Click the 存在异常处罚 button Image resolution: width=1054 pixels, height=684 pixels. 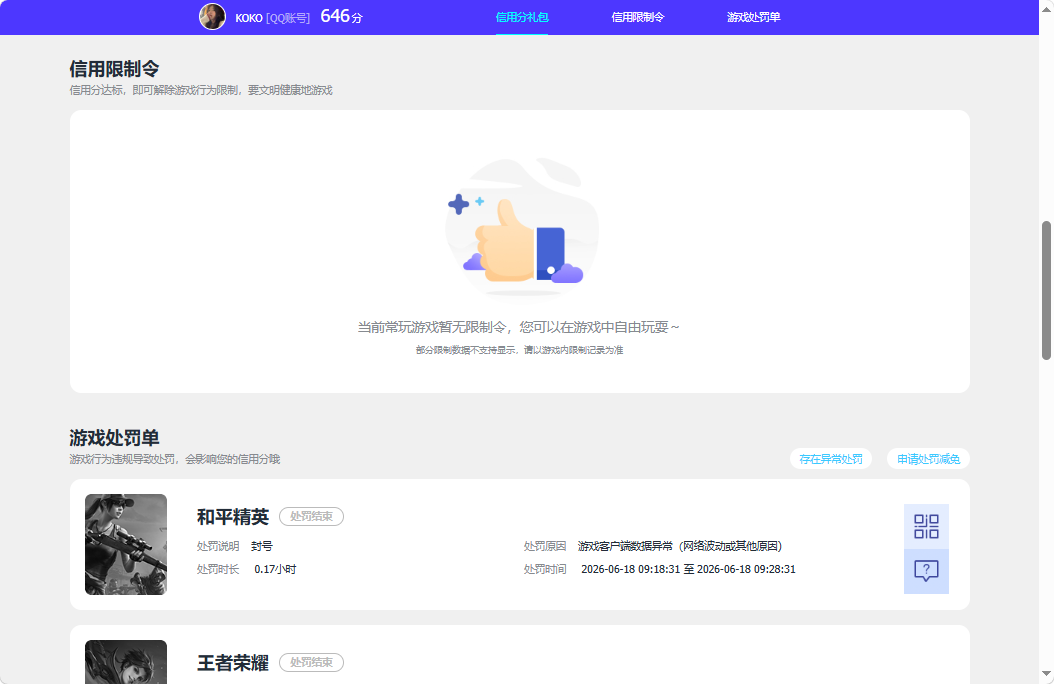pos(831,459)
